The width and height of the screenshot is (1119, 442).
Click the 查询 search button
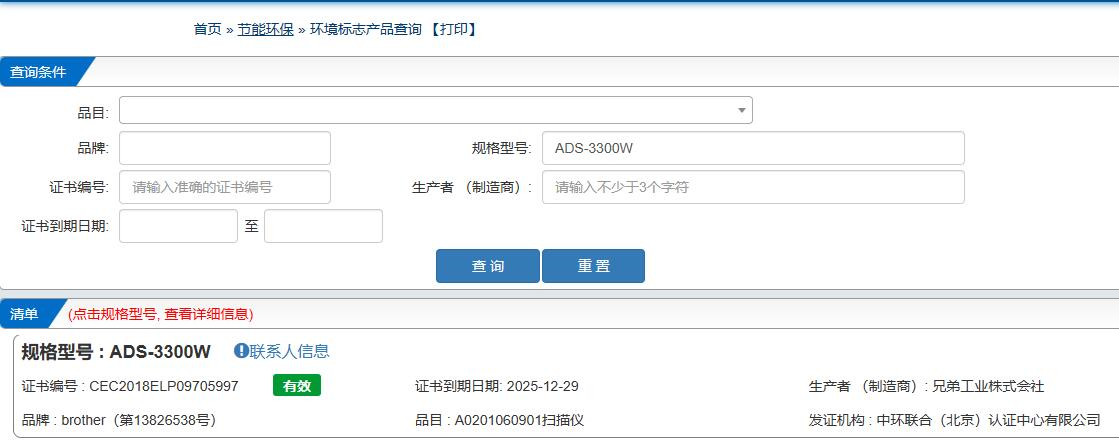(x=488, y=266)
